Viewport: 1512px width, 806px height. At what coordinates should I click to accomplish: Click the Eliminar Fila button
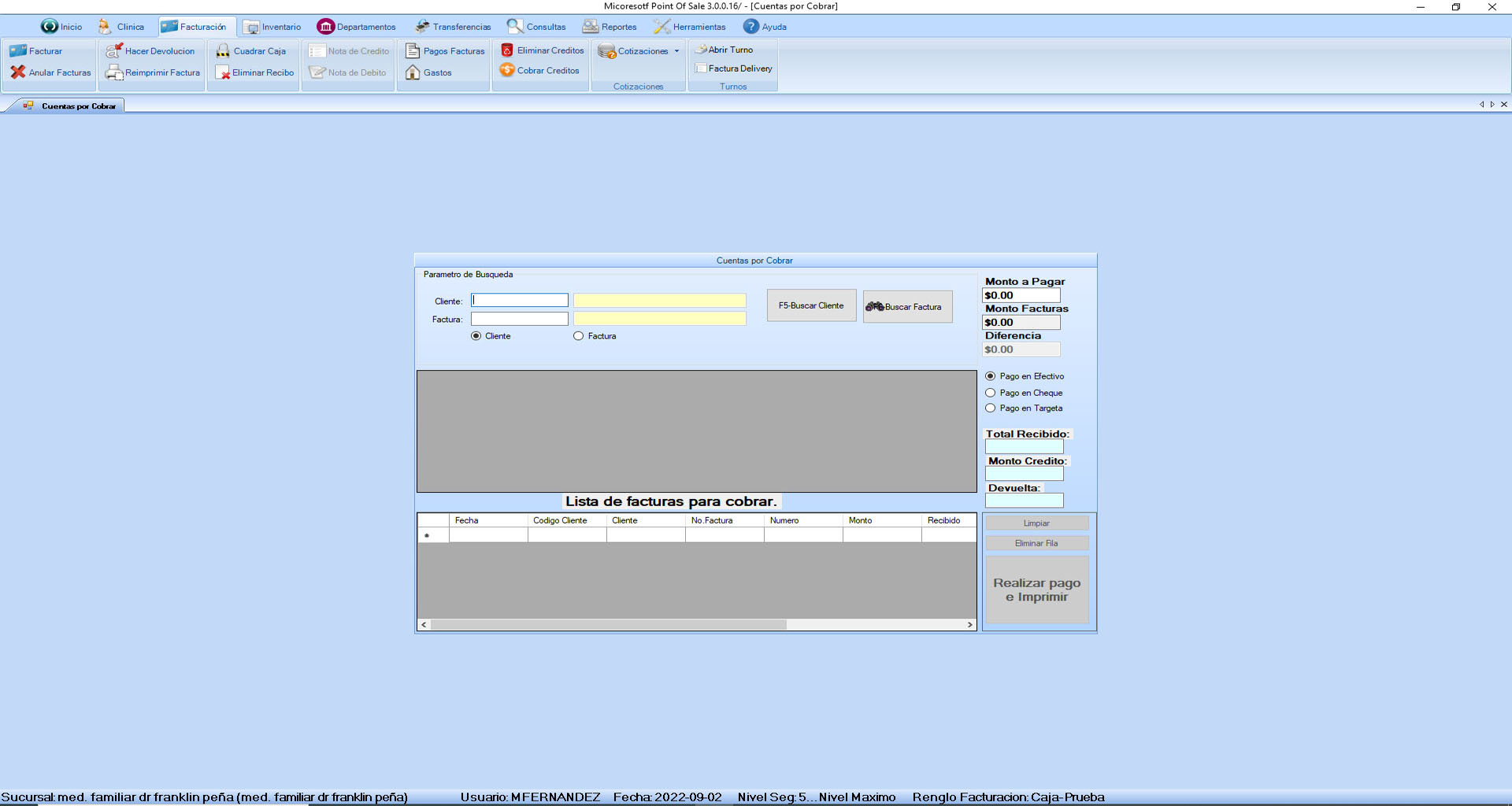(1036, 543)
